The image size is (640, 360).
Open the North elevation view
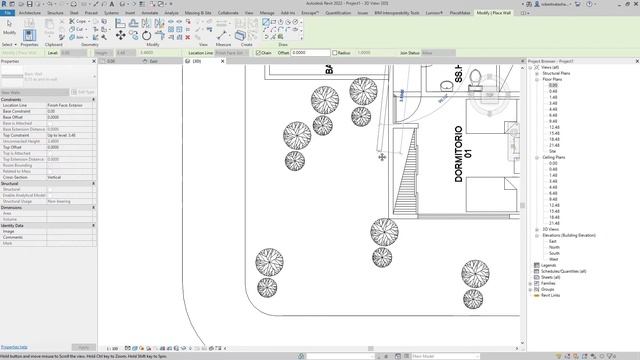[554, 247]
